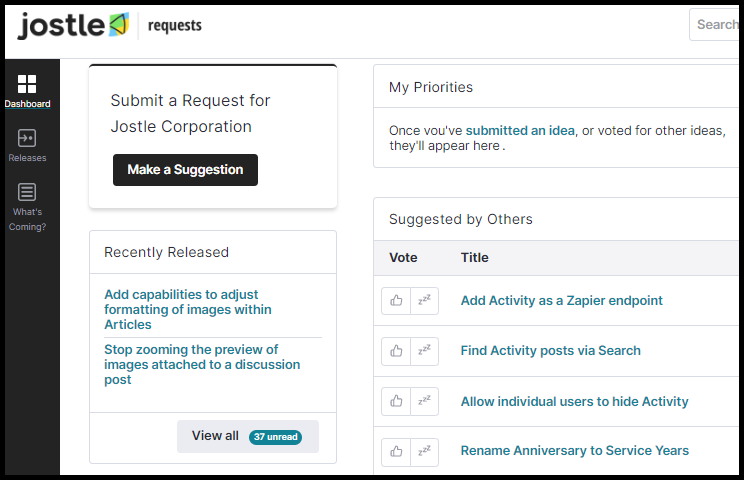Open the Dashboard grid icon
Viewport: 744px width, 480px height.
click(x=27, y=84)
